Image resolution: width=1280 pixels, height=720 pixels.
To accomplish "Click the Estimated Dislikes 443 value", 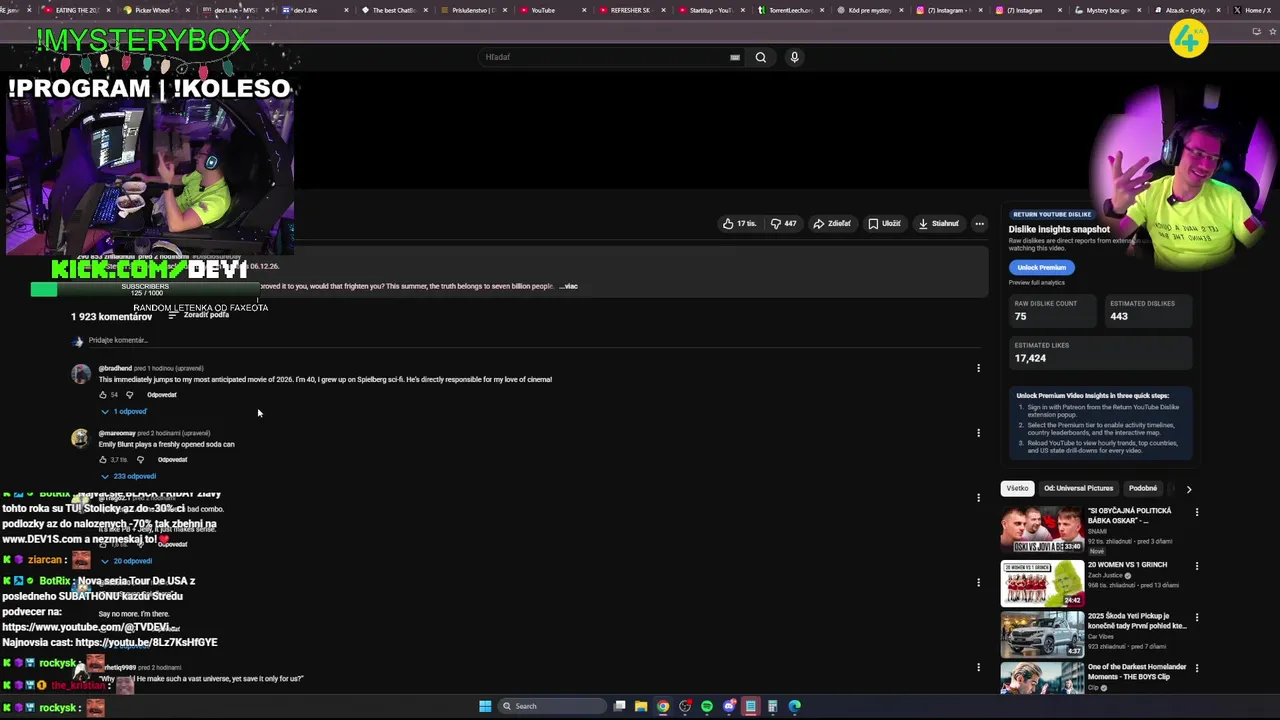I will (1118, 316).
